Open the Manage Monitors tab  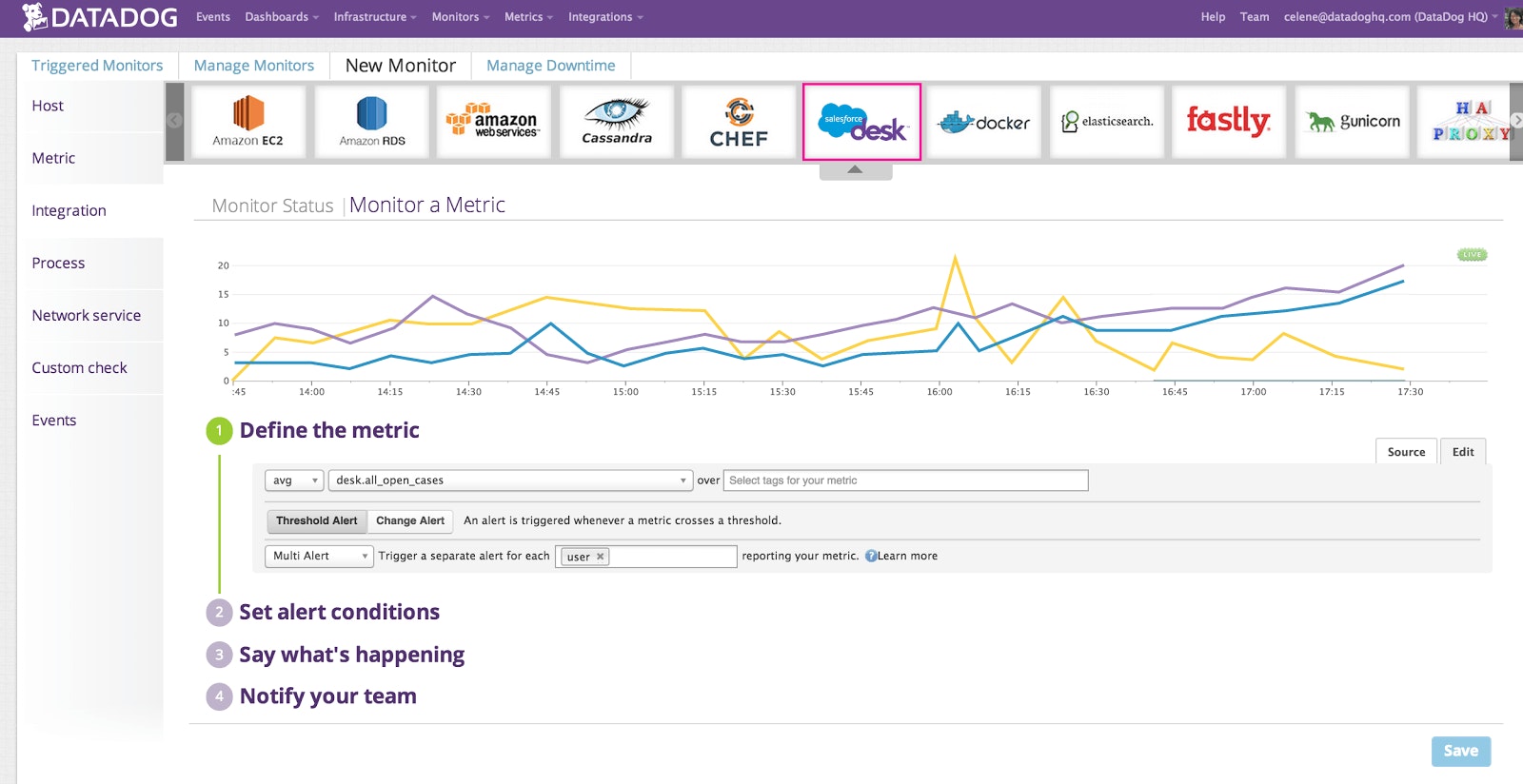pyautogui.click(x=253, y=66)
